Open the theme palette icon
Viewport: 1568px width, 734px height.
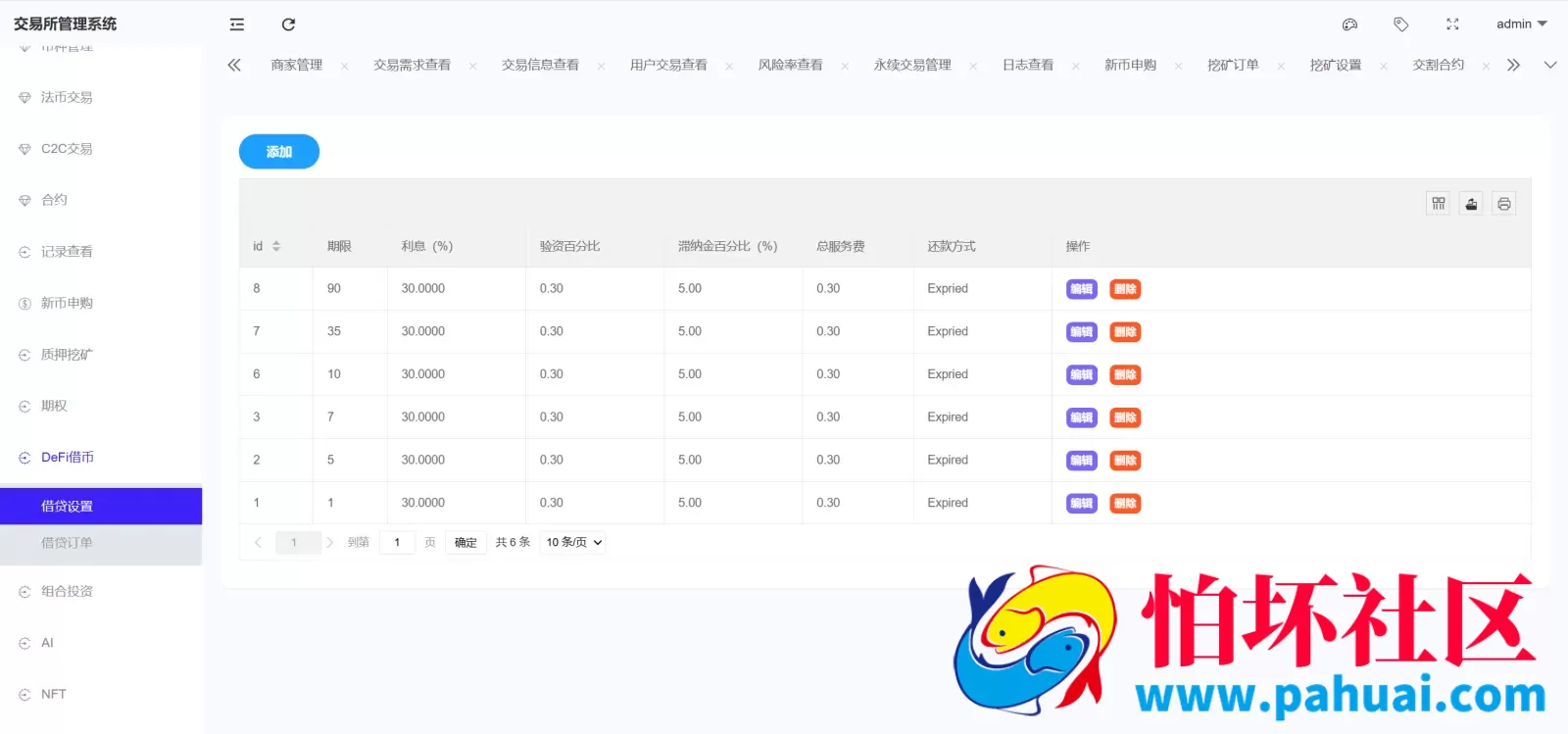[x=1349, y=24]
